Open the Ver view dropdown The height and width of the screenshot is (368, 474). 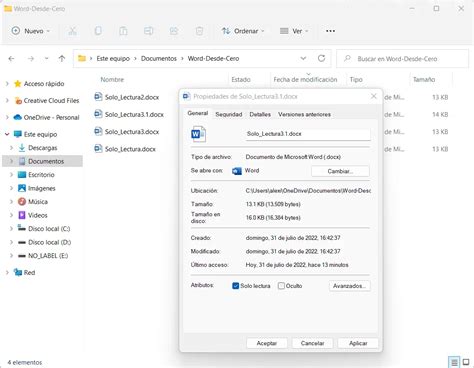[294, 31]
